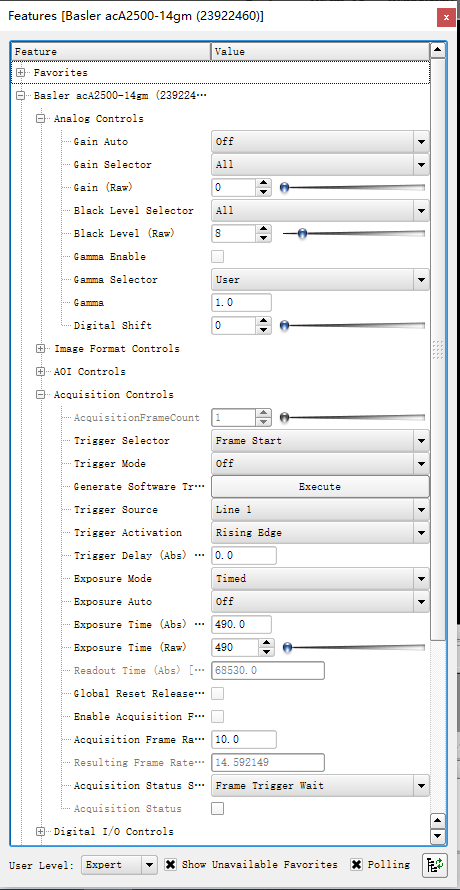The height and width of the screenshot is (890, 460).
Task: Toggle Global Reset Release checkbox
Action: click(x=218, y=694)
